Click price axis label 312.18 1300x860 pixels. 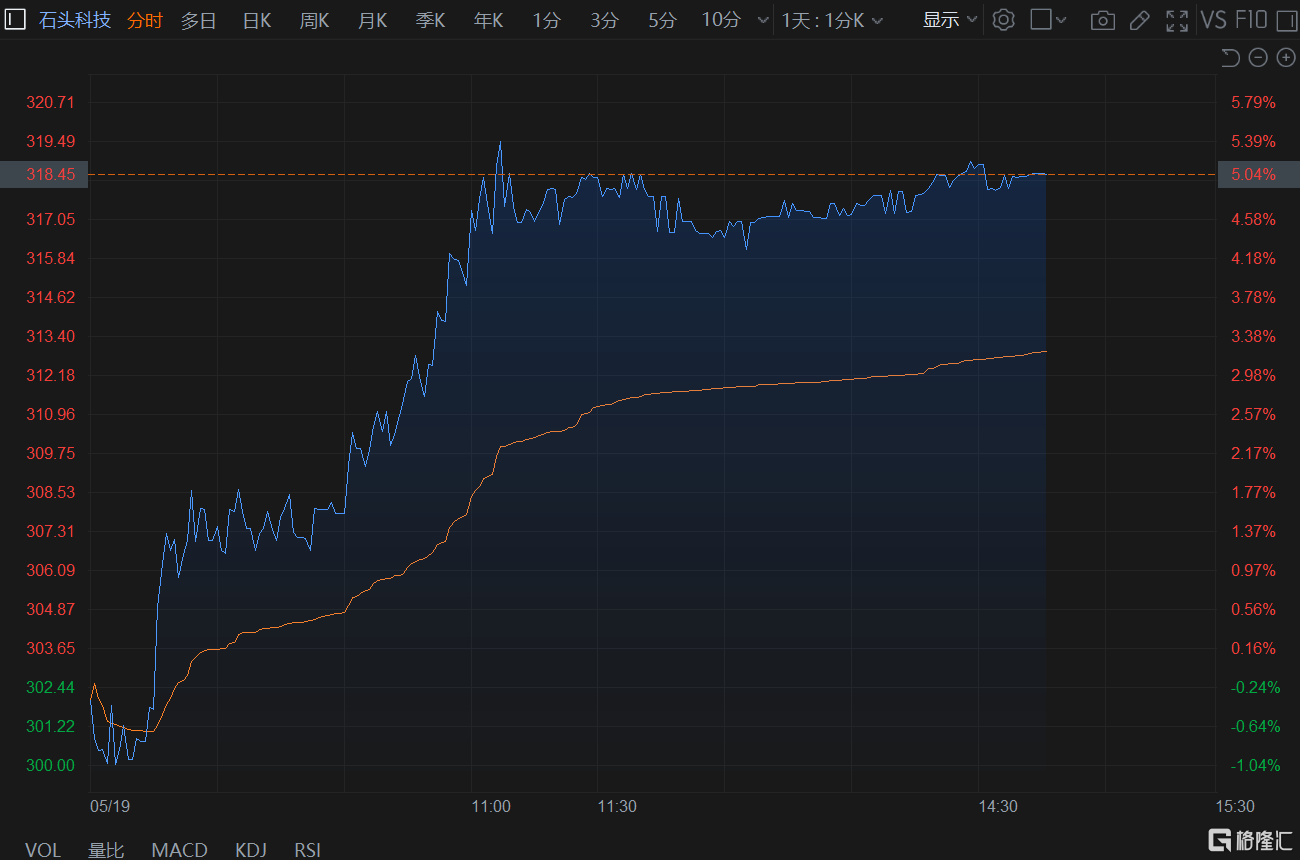pyautogui.click(x=50, y=375)
